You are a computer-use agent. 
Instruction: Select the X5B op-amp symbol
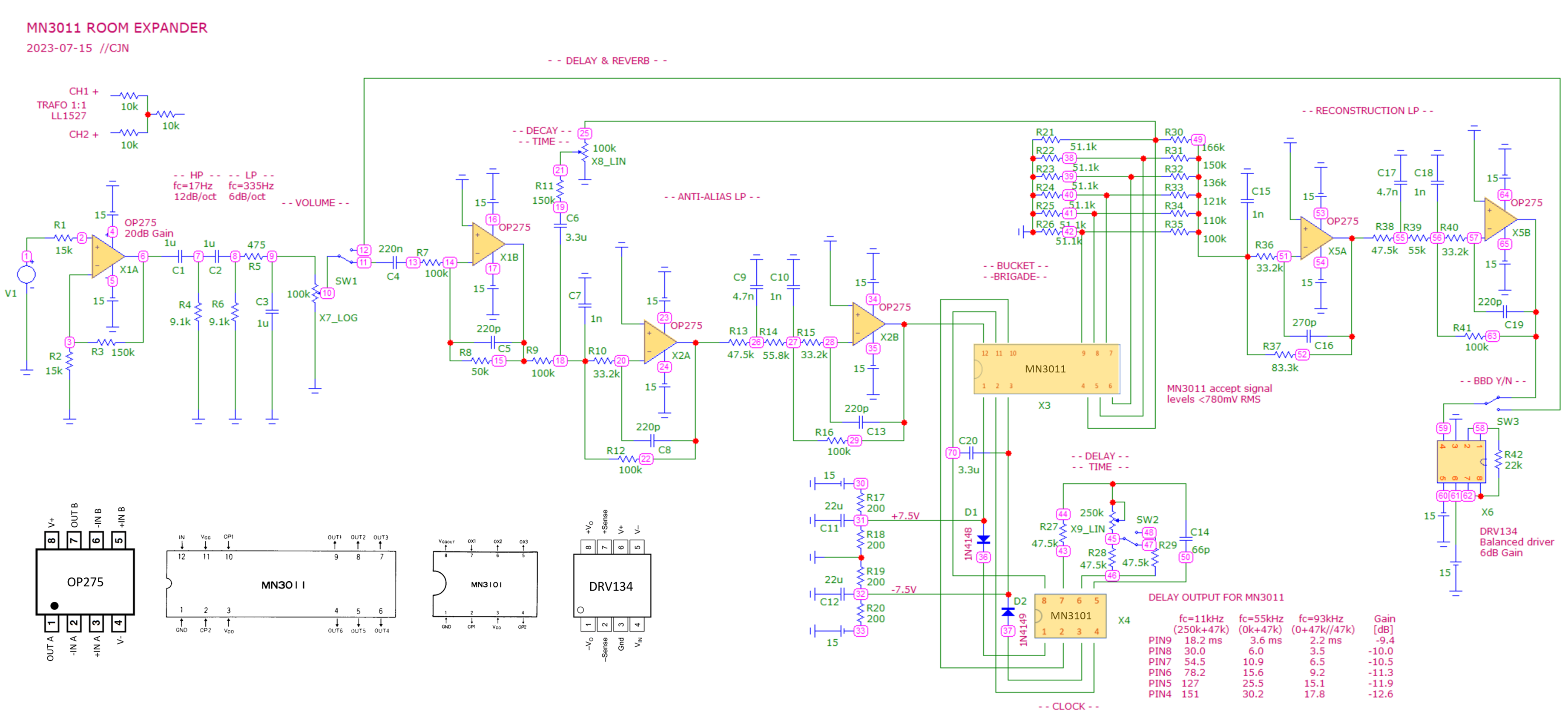[x=1500, y=219]
